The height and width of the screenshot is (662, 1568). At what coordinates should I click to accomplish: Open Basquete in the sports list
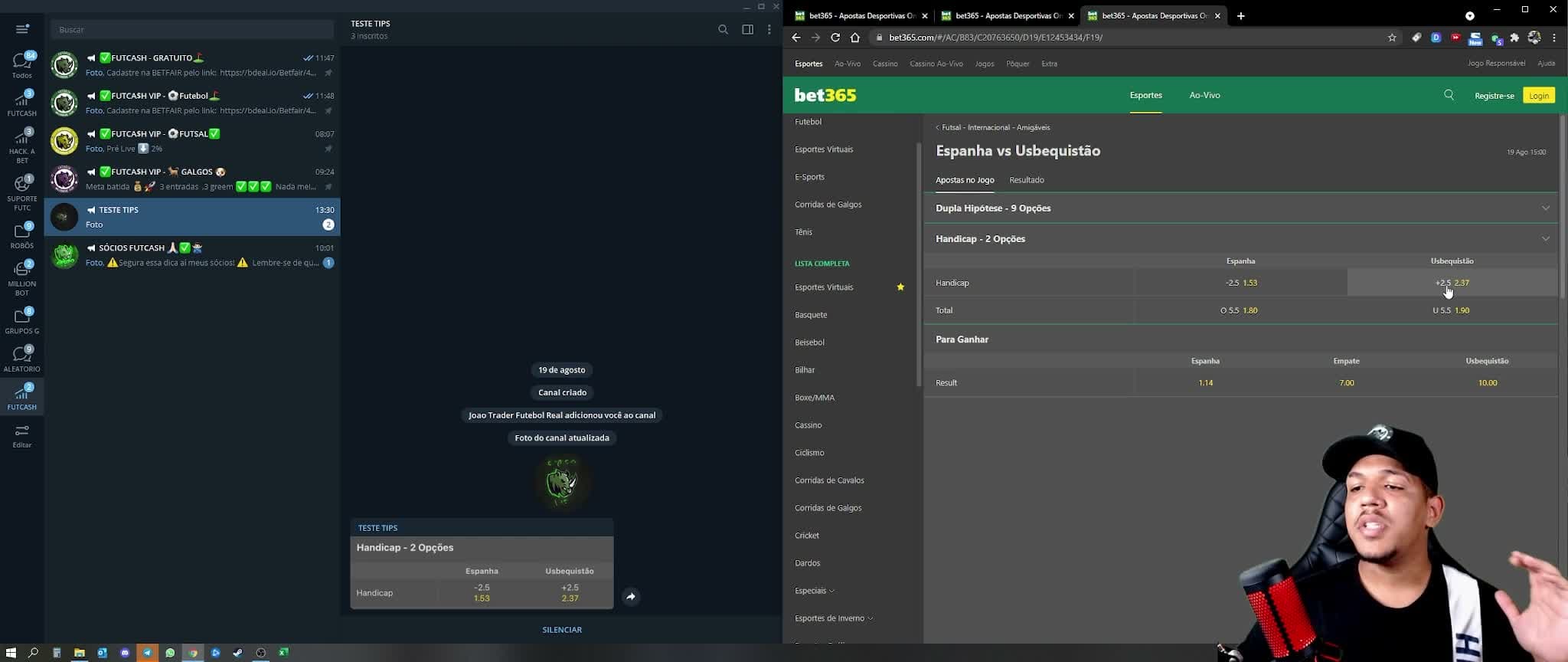coord(811,315)
